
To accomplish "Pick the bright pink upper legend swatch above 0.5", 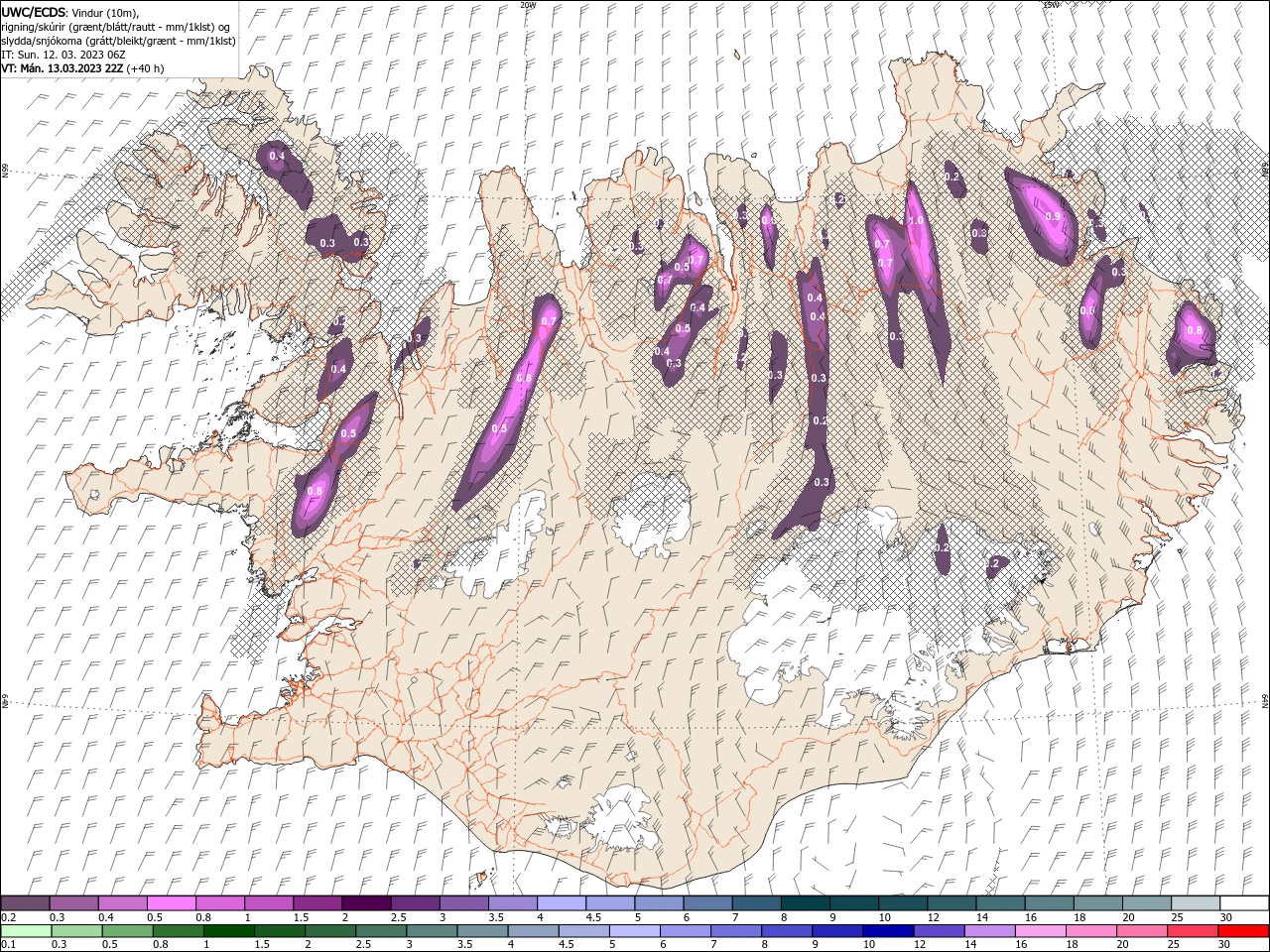I will pyautogui.click(x=171, y=903).
